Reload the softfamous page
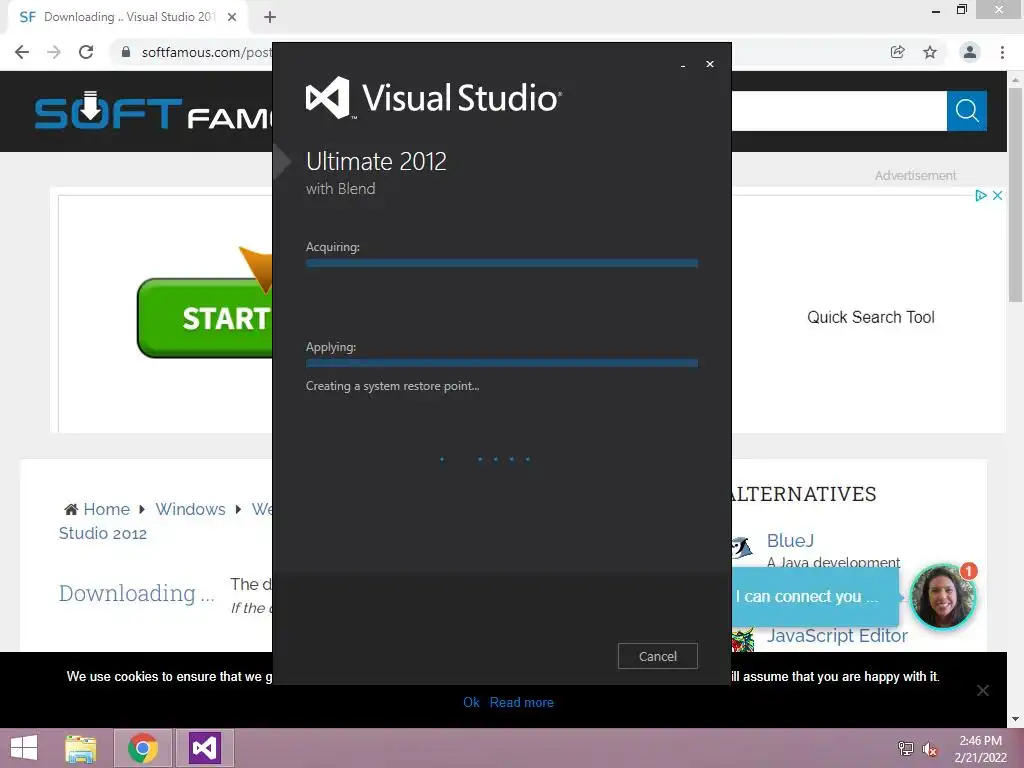This screenshot has height=768, width=1024. tap(86, 52)
